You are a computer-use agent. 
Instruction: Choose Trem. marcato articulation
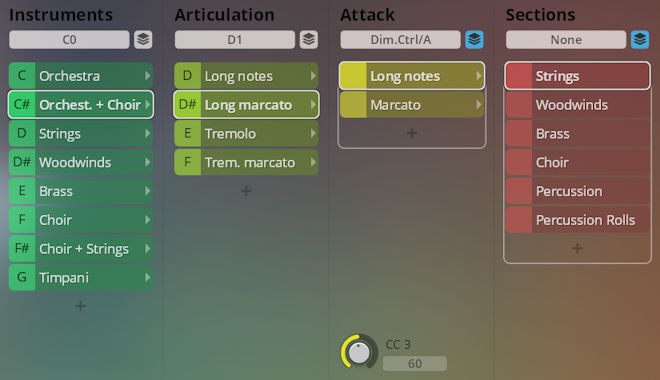click(246, 162)
